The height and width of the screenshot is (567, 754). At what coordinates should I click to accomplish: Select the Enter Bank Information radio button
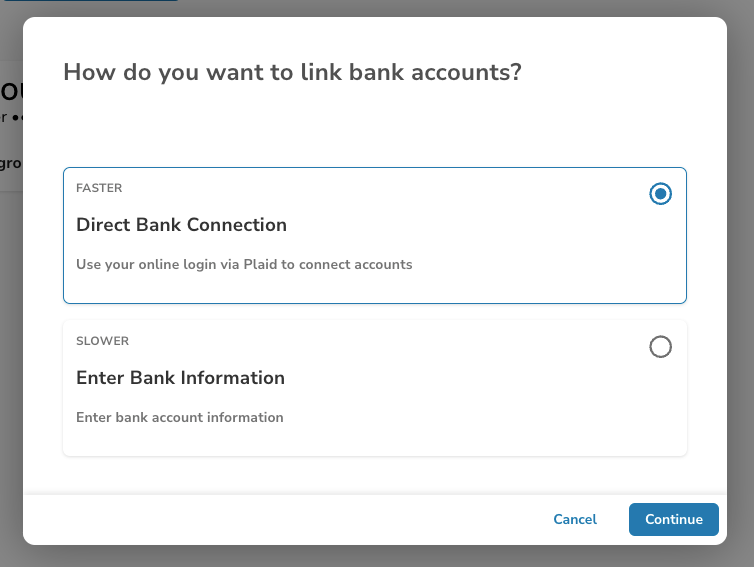(660, 347)
